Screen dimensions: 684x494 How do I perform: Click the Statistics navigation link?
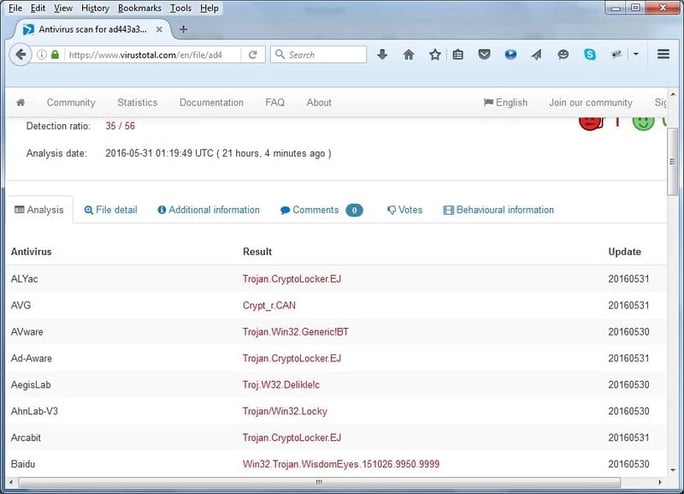pos(137,102)
